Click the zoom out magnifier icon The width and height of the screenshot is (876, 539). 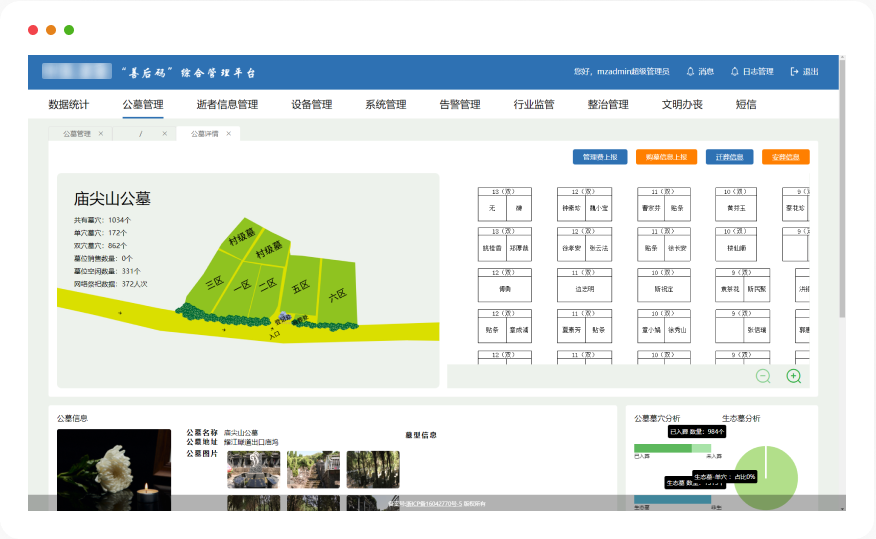pos(763,376)
